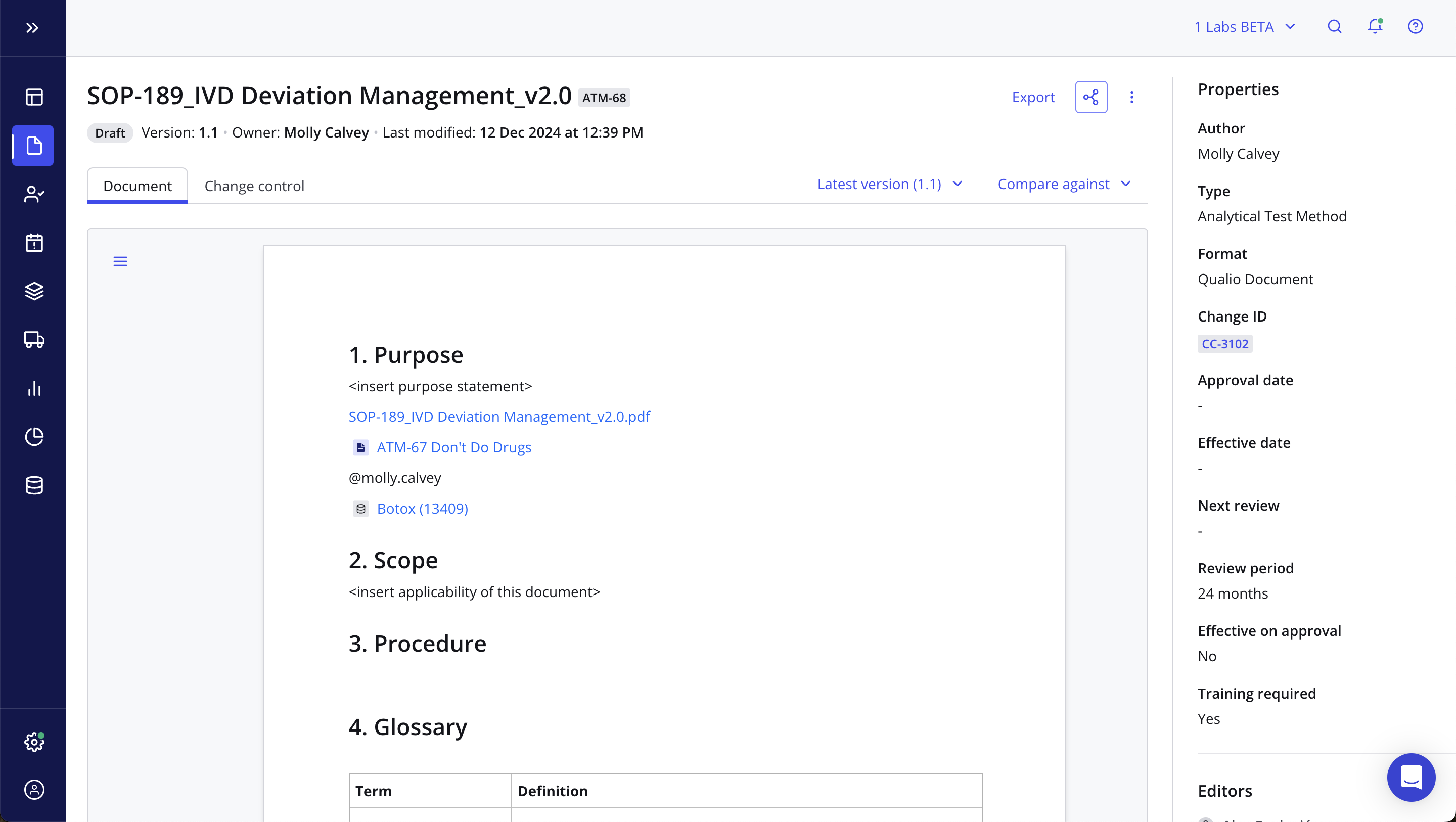Expand the Latest version (1.1) dropdown

click(890, 184)
